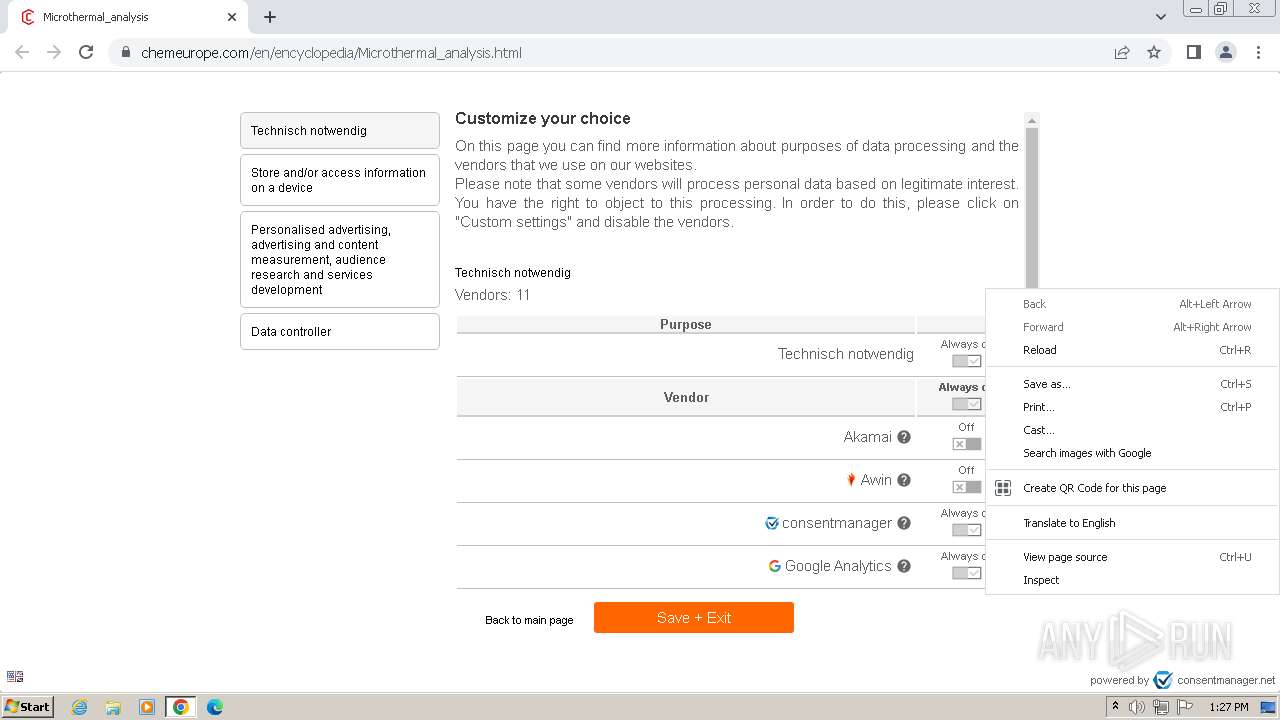Open the browser side panel icon
The width and height of the screenshot is (1280, 720).
(1193, 52)
